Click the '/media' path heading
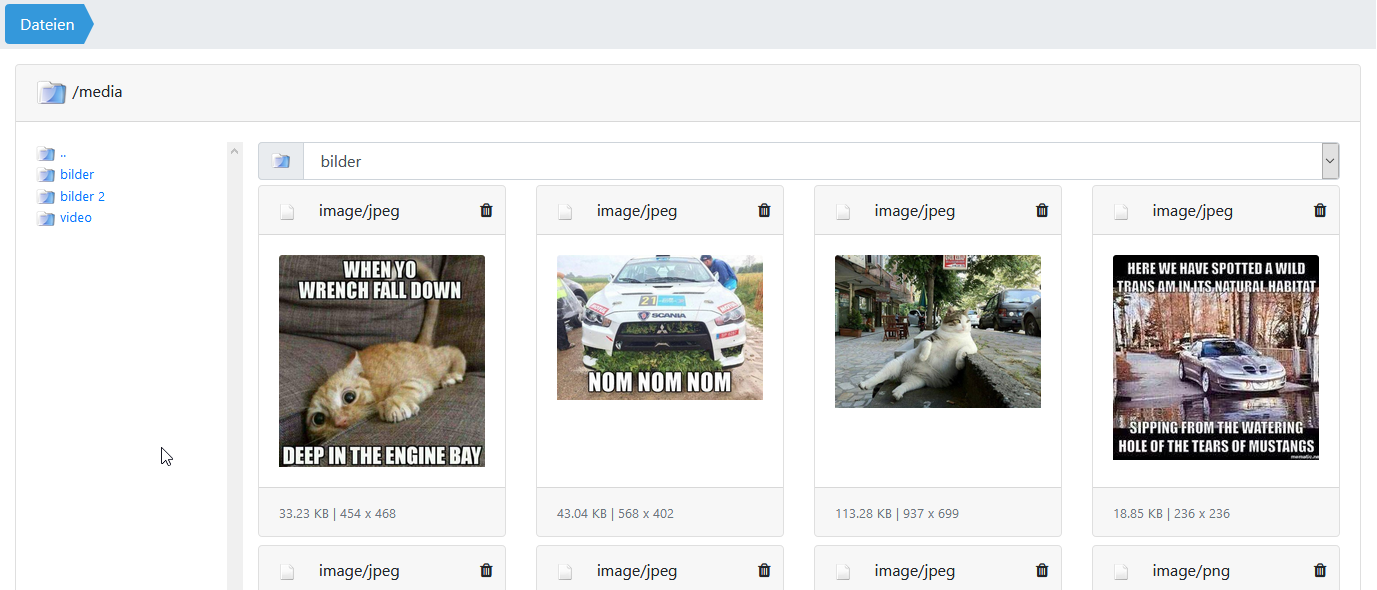The width and height of the screenshot is (1377, 590). [x=97, y=92]
